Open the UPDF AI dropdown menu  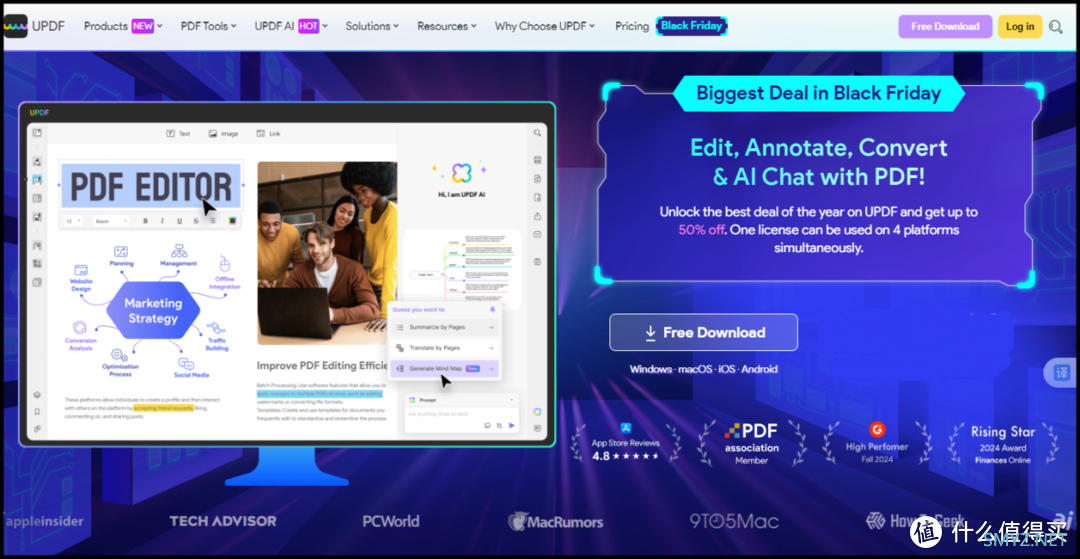[291, 26]
